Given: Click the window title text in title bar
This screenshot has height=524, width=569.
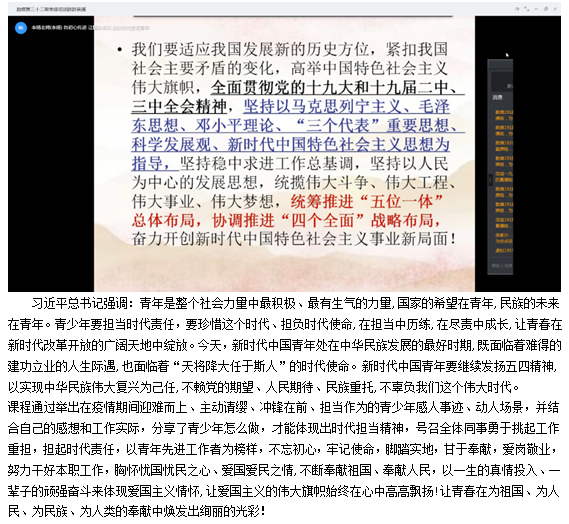Looking at the screenshot, I should tap(51, 9).
